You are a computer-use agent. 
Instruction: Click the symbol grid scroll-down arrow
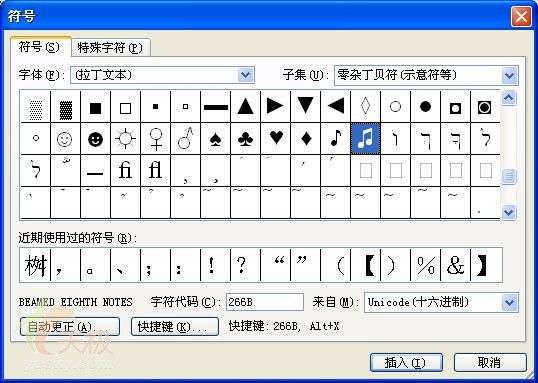[x=508, y=212]
